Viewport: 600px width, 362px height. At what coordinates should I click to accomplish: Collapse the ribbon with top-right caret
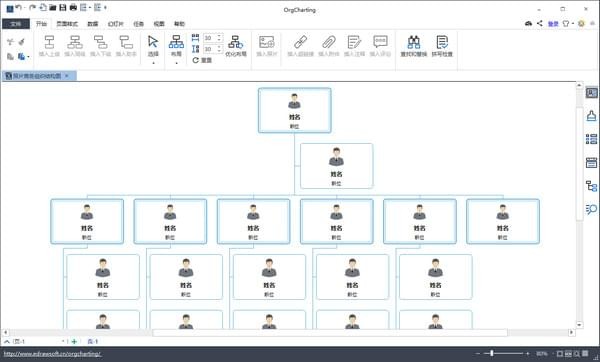592,24
